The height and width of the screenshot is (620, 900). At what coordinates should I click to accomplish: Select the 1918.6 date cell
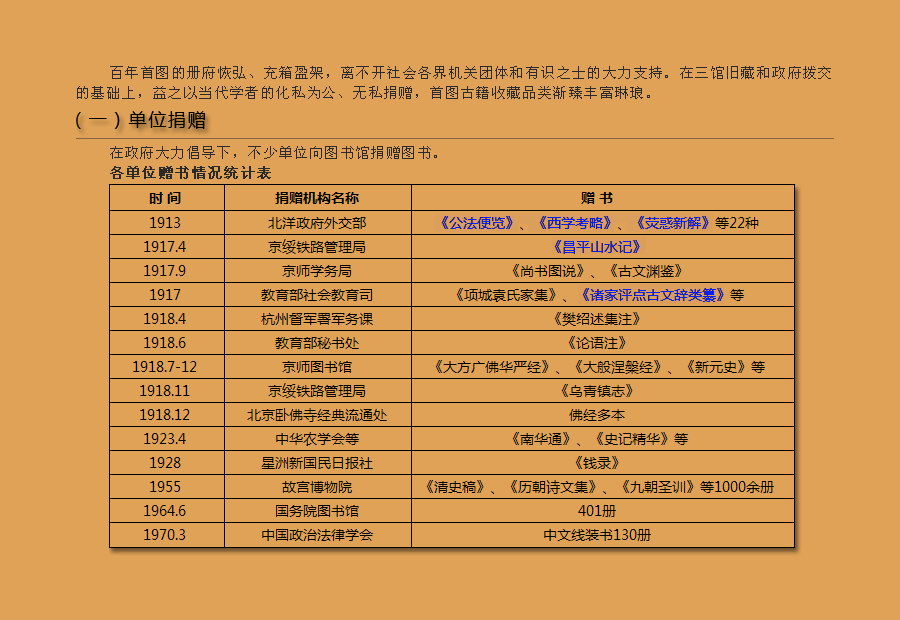tap(166, 343)
